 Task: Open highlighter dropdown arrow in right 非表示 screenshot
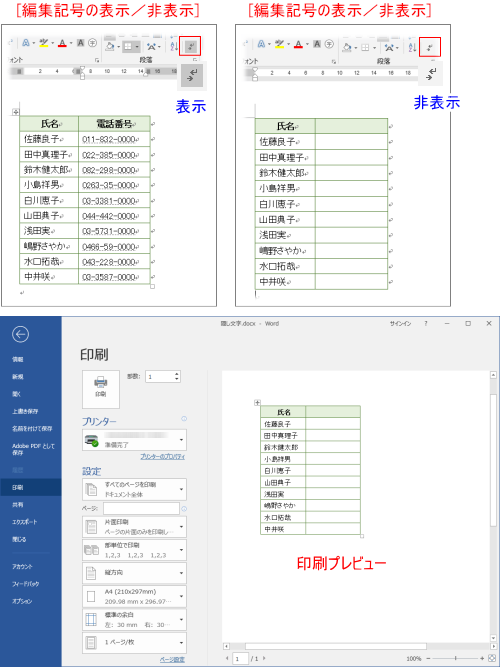point(289,44)
